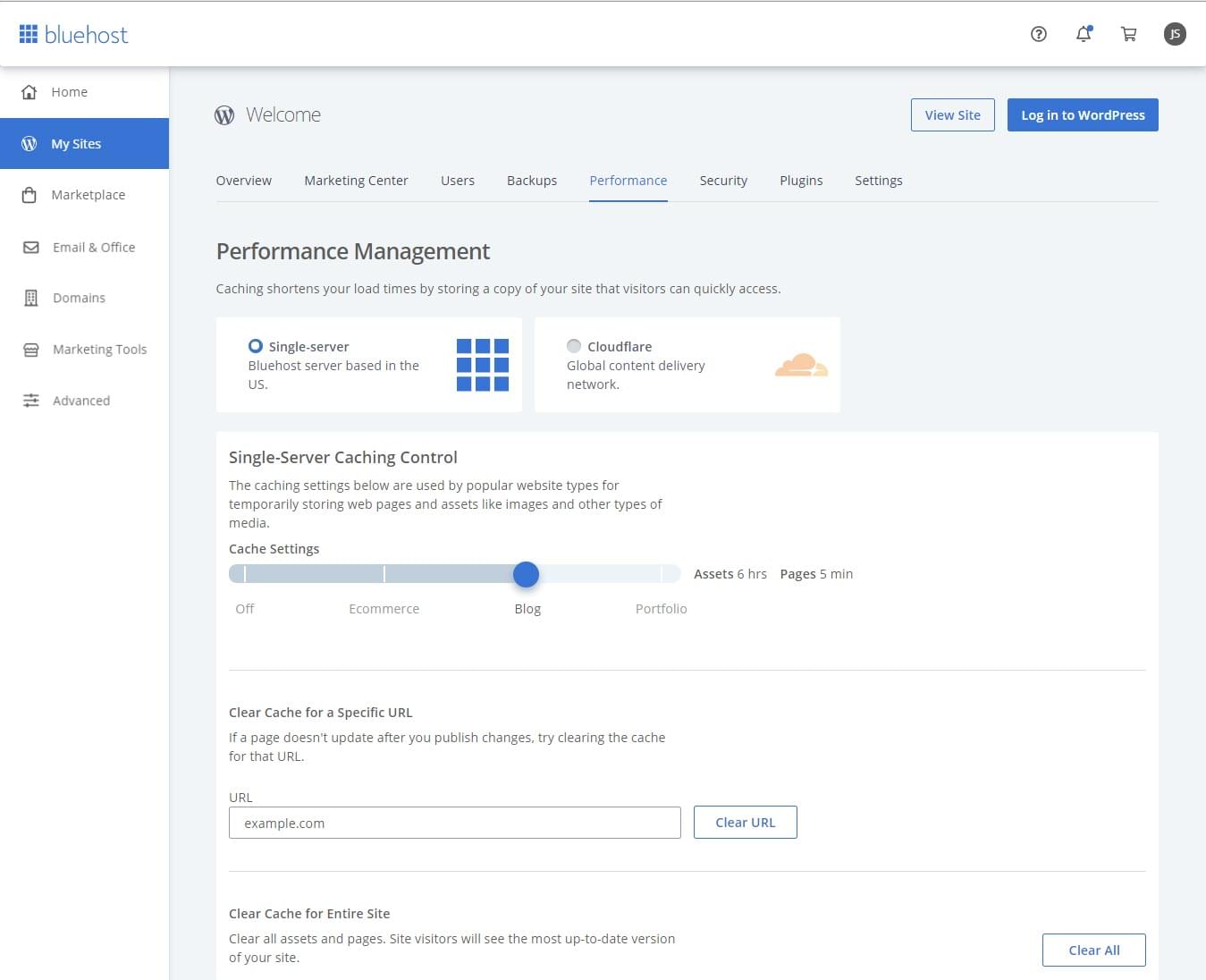This screenshot has height=980, width=1206.
Task: Set cache slider to Ecommerce tick
Action: [x=384, y=574]
